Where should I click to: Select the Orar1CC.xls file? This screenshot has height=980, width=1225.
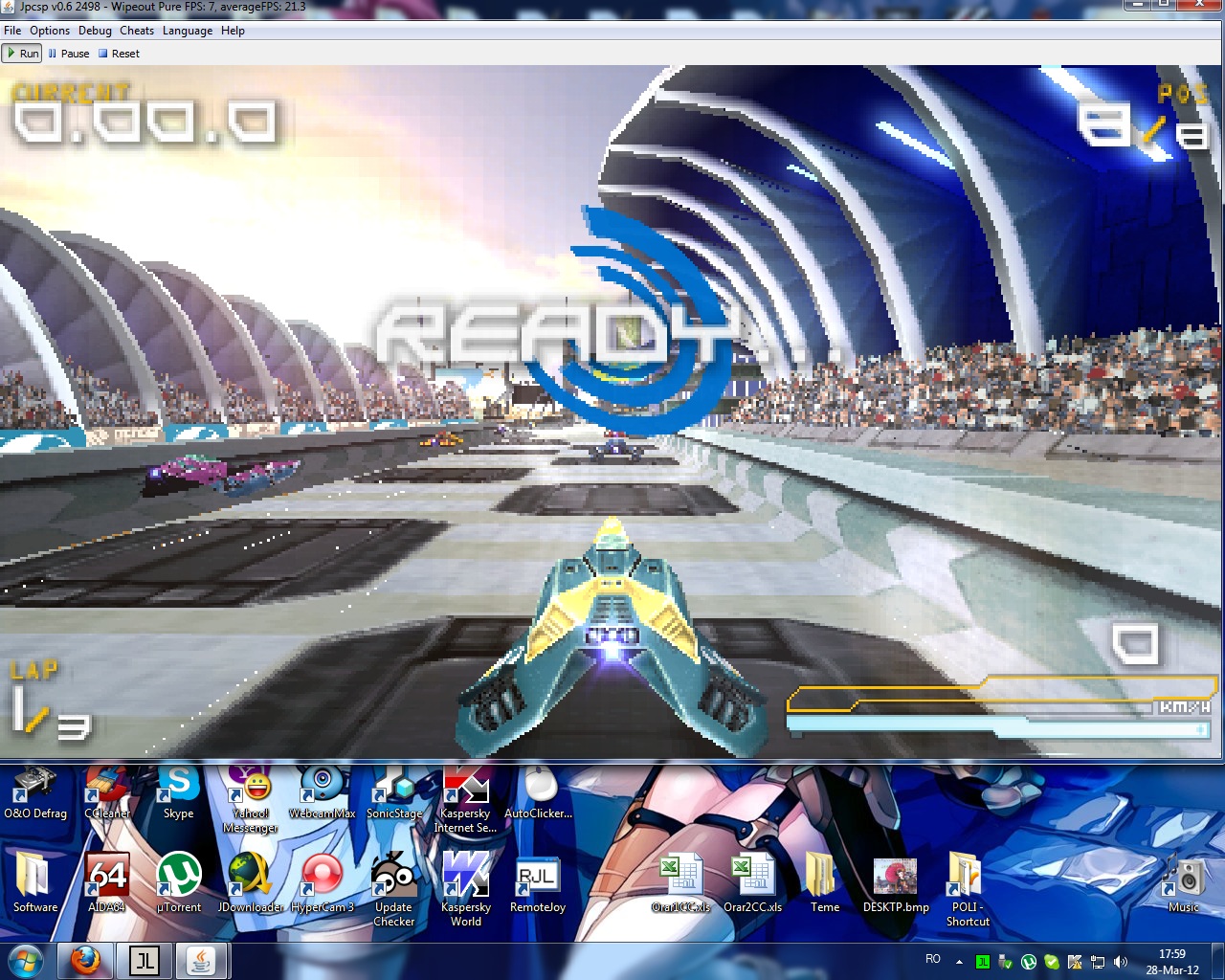tap(681, 882)
